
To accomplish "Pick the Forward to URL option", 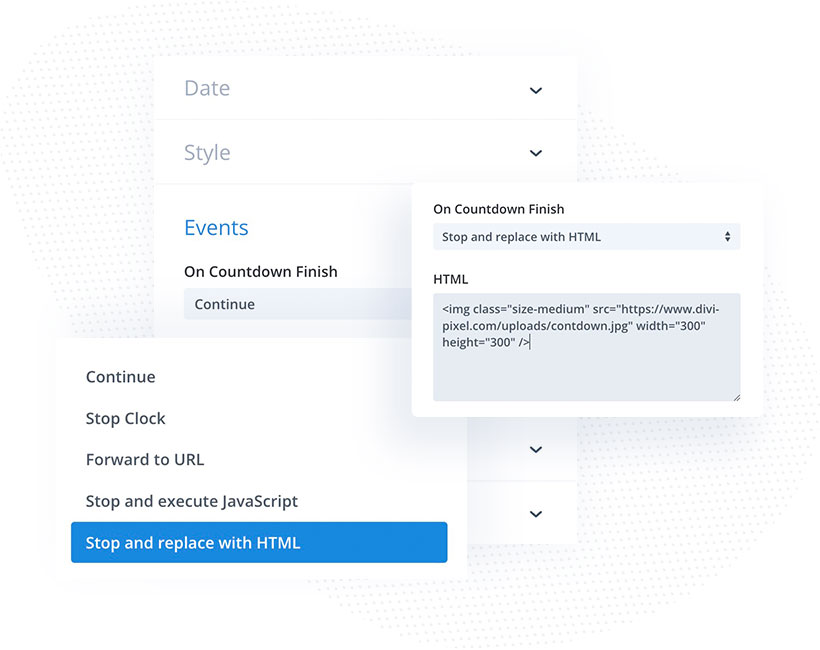I will pos(145,460).
